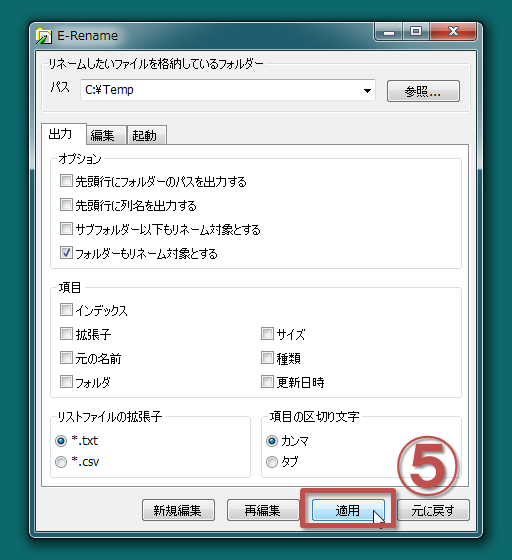Open the path dropdown arrow

click(x=367, y=90)
